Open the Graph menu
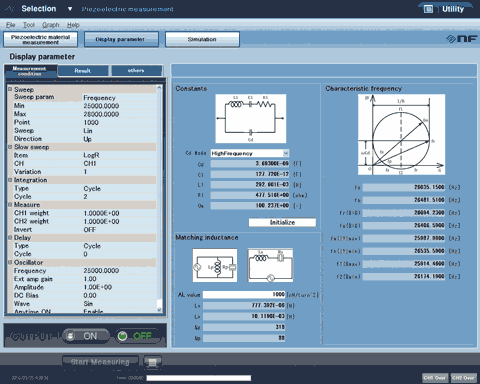Screen dimensions: 480x384 [x=51, y=25]
